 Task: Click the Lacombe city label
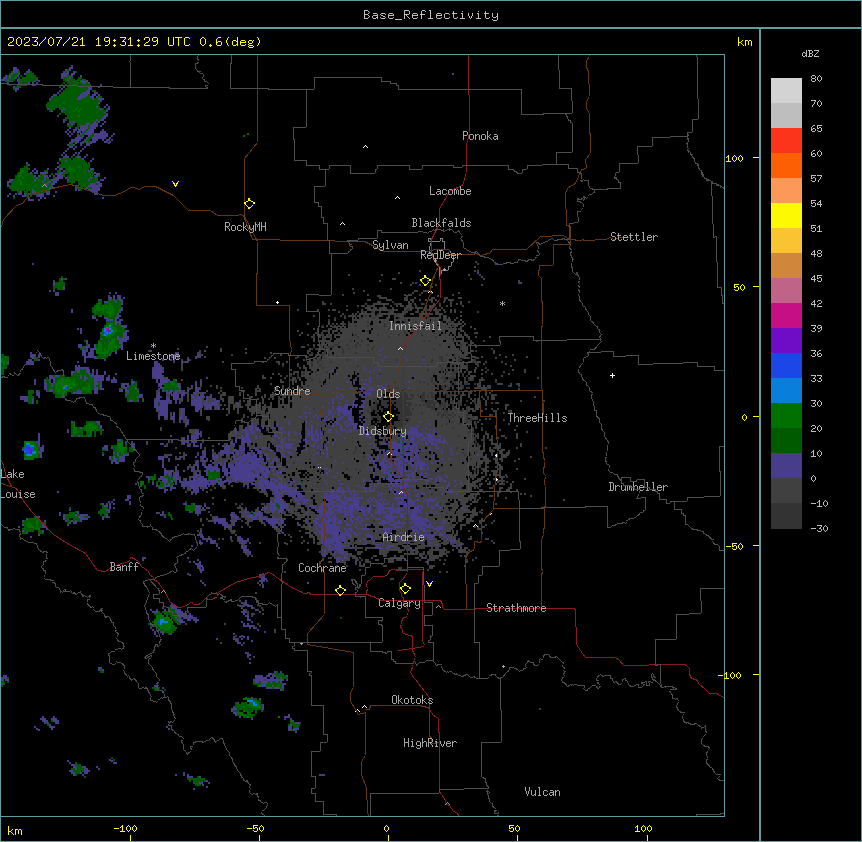450,191
